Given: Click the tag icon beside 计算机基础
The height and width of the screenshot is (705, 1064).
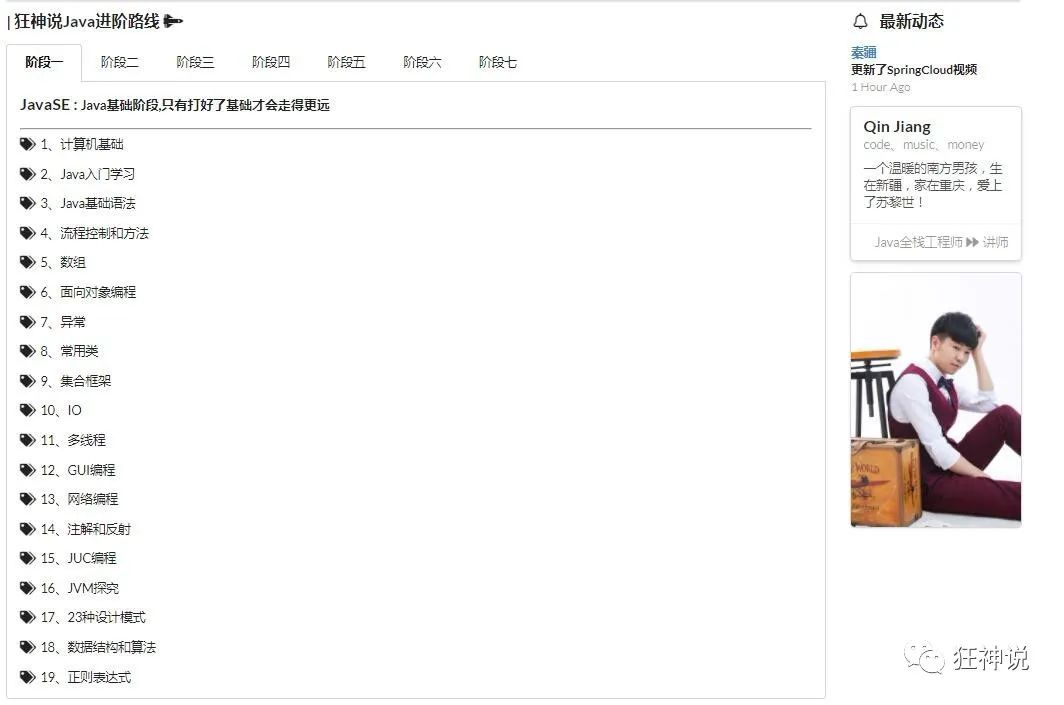Looking at the screenshot, I should [28, 144].
